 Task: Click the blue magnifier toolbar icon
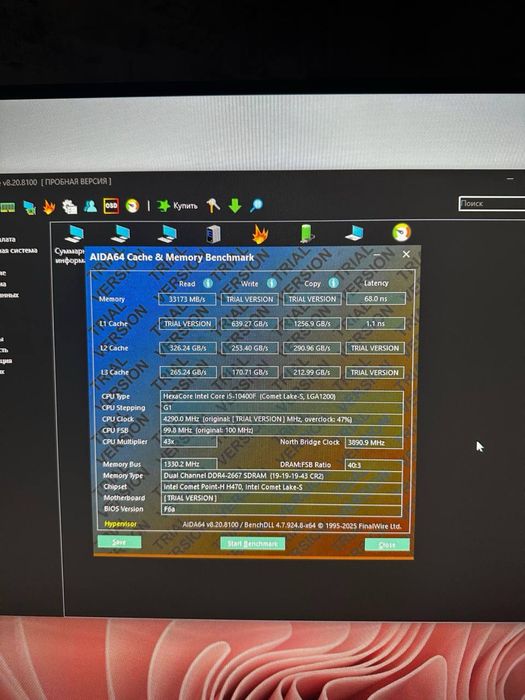coord(256,205)
